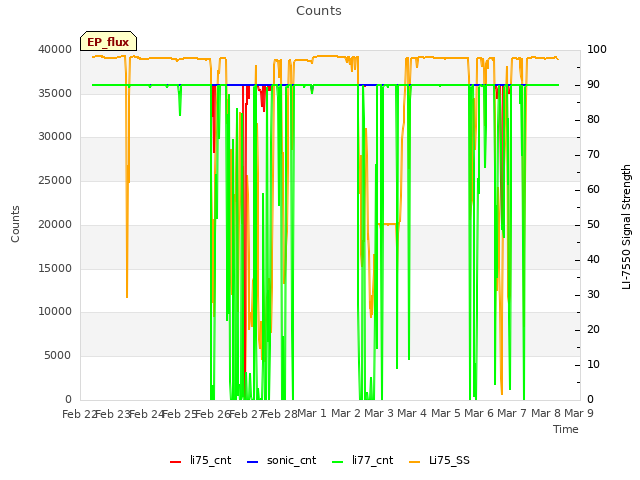Click the Mar 1 date tick
The width and height of the screenshot is (640, 480).
312,413
